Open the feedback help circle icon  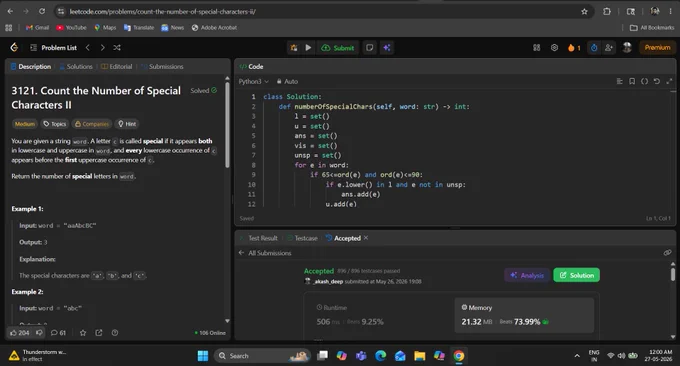tap(114, 333)
